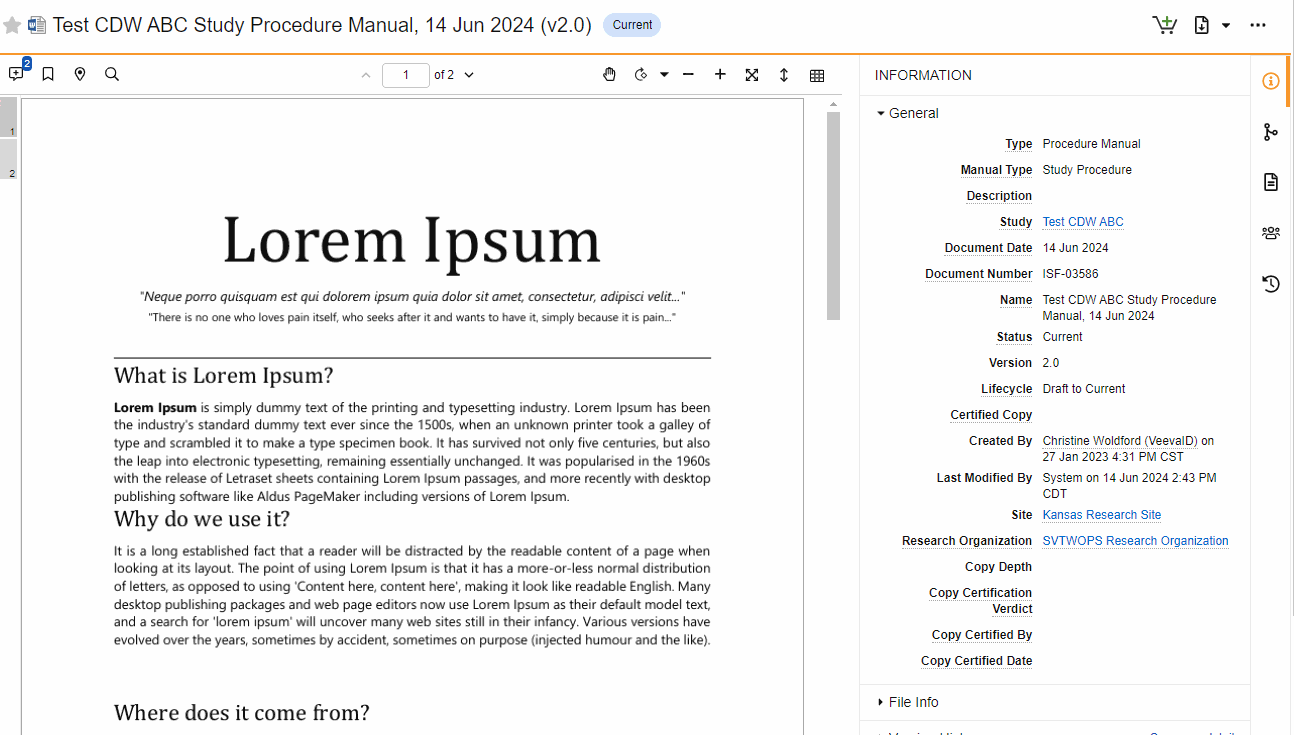The image size is (1294, 735).
Task: Open the page selection dropdown chevron
Action: (469, 75)
